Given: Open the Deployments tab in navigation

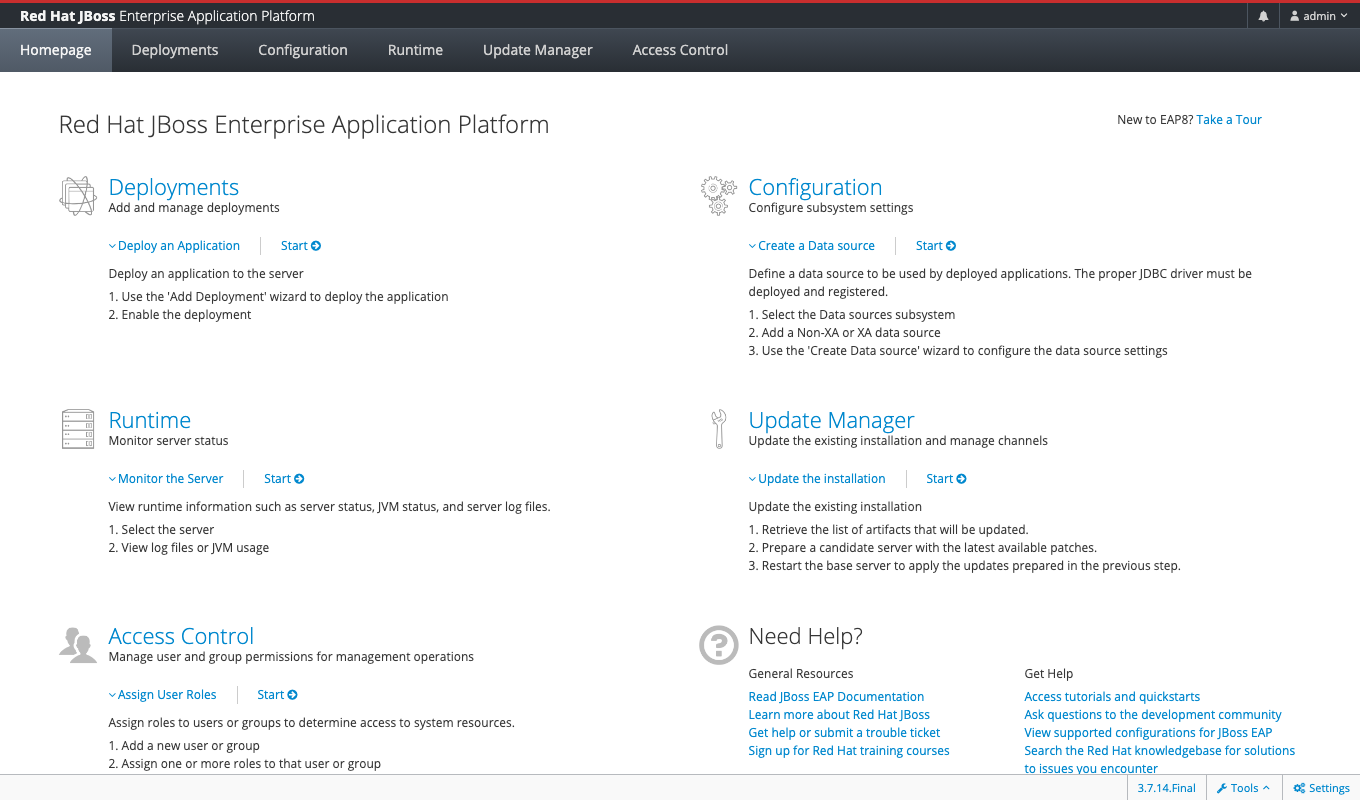Looking at the screenshot, I should pyautogui.click(x=175, y=50).
